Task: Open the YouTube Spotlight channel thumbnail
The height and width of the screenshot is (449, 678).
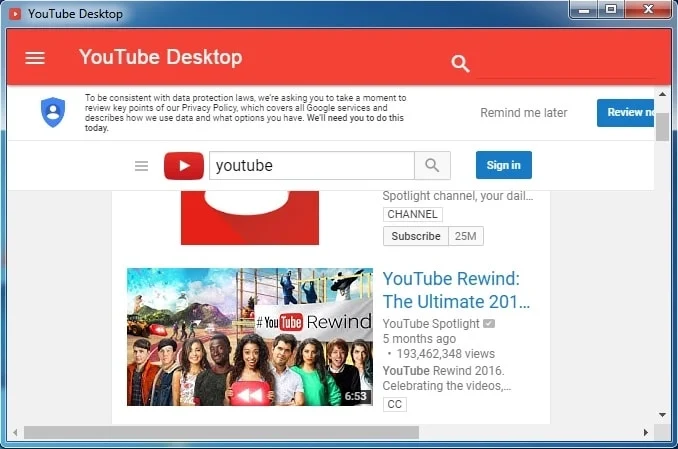Action: click(250, 218)
